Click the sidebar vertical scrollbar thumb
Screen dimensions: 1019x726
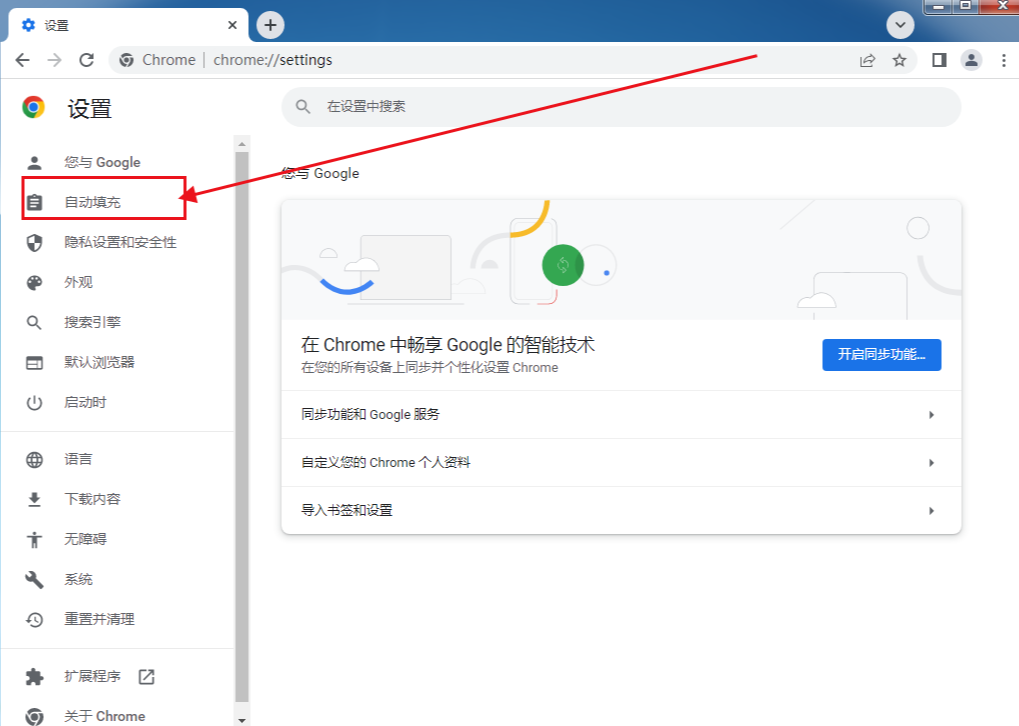pyautogui.click(x=242, y=427)
